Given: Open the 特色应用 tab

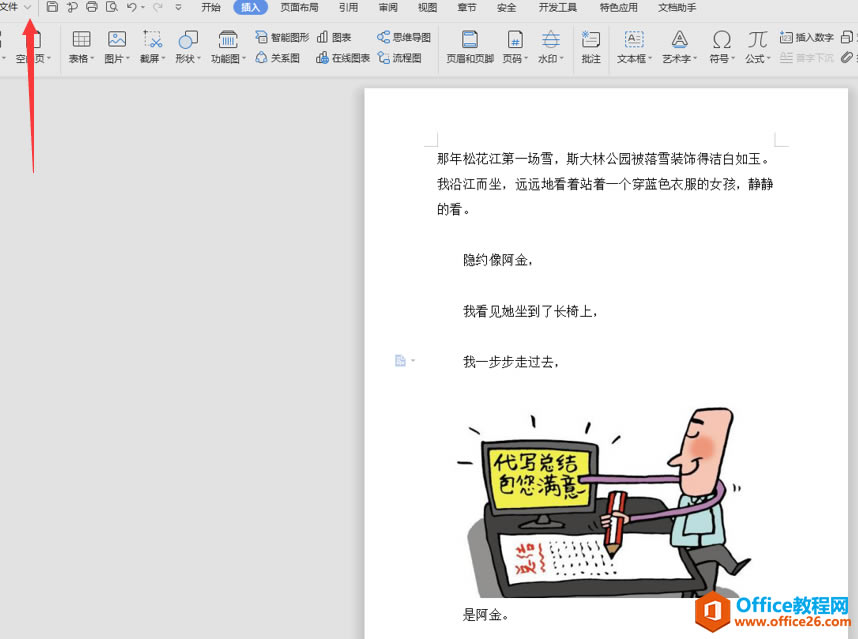Looking at the screenshot, I should (618, 7).
